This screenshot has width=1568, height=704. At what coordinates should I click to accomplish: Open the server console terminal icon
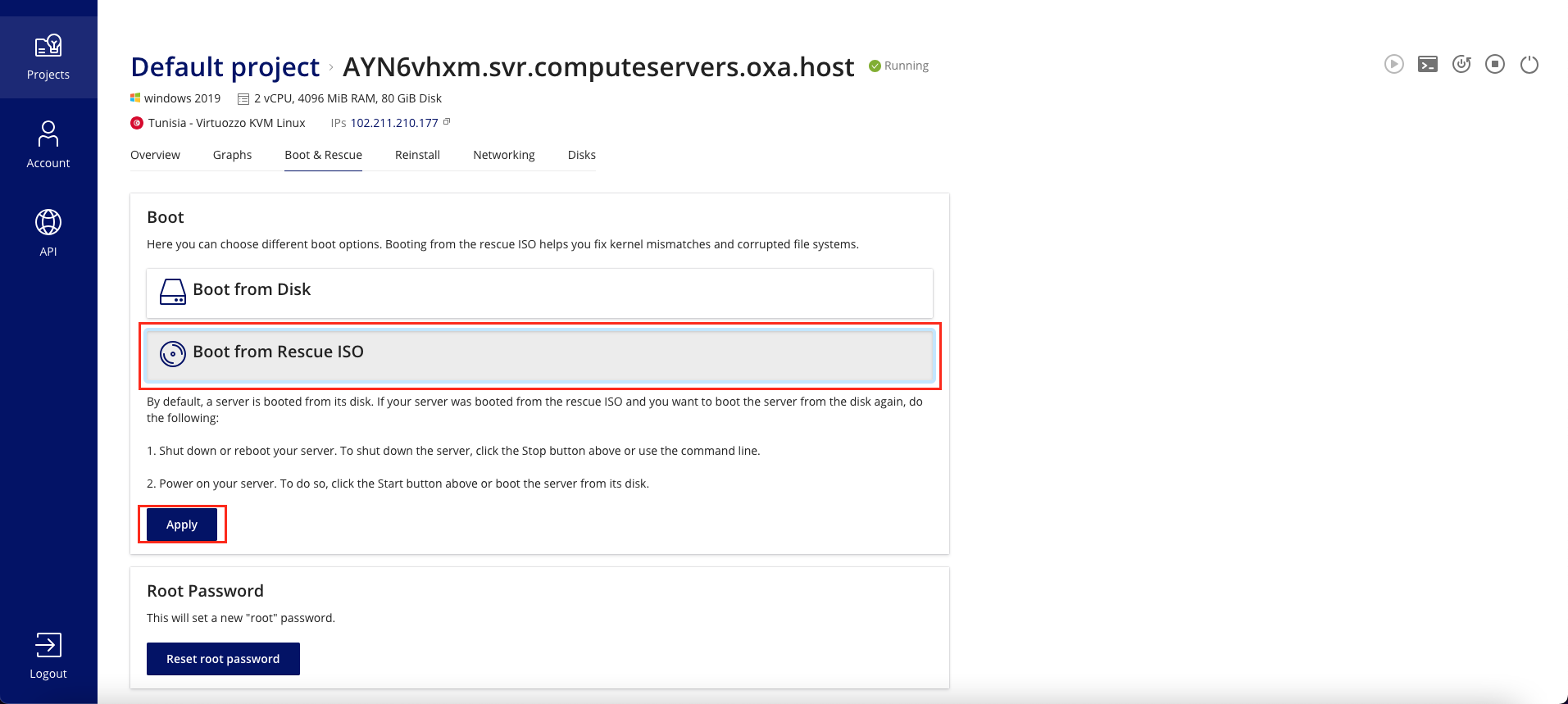[x=1428, y=64]
